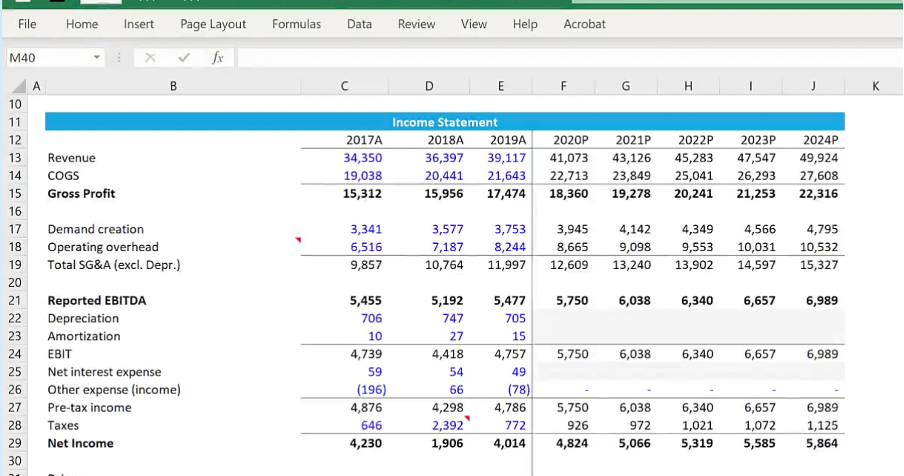The height and width of the screenshot is (476, 904).
Task: Click the Income Statement blue header bar
Action: click(444, 122)
